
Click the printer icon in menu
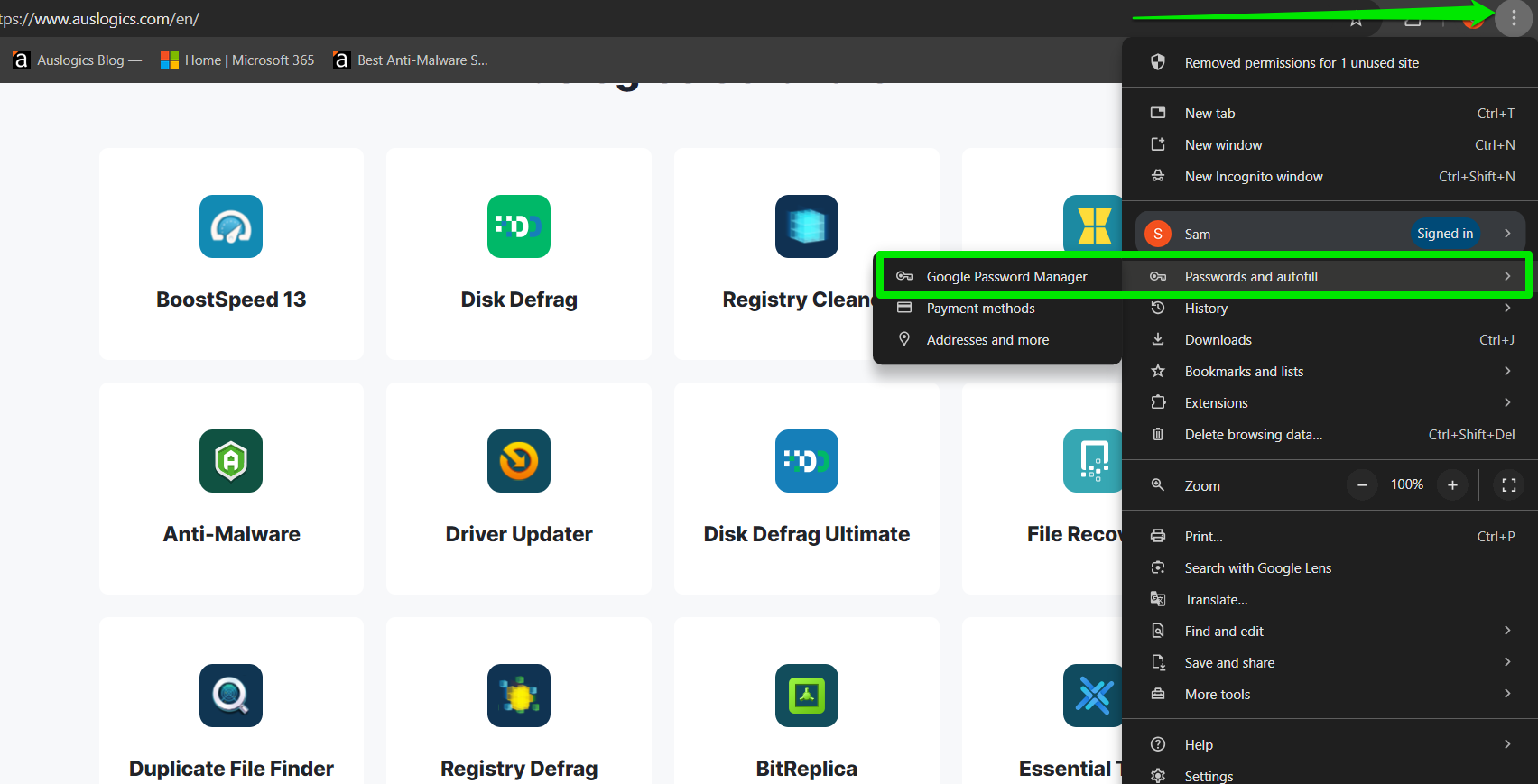click(1158, 536)
